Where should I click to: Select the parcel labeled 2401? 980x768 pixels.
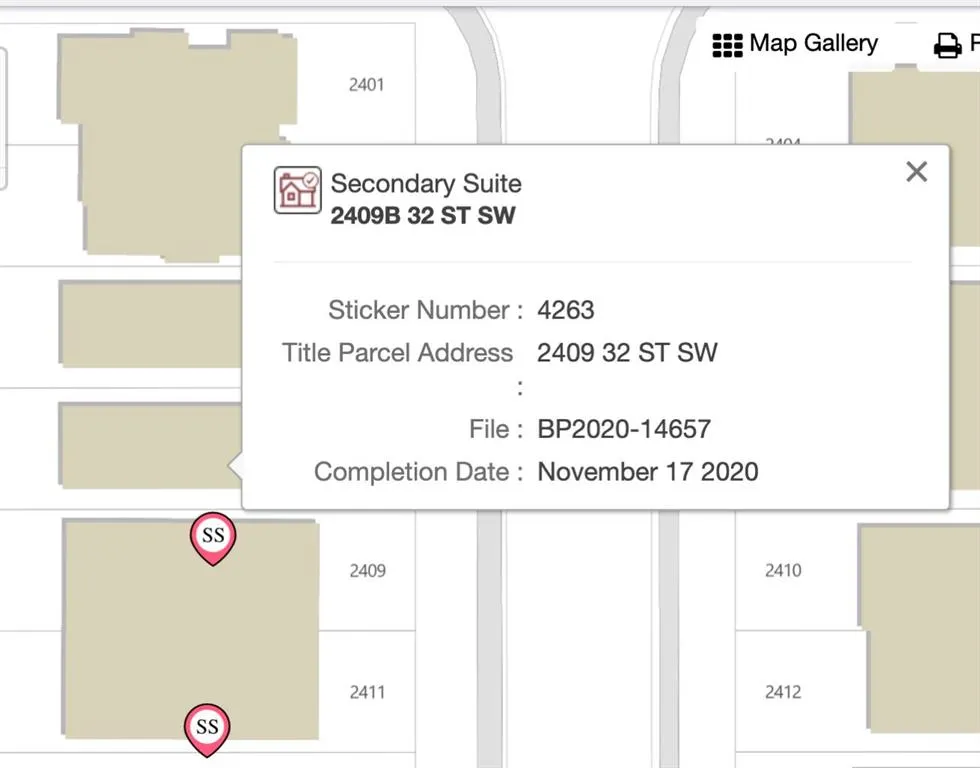click(366, 85)
